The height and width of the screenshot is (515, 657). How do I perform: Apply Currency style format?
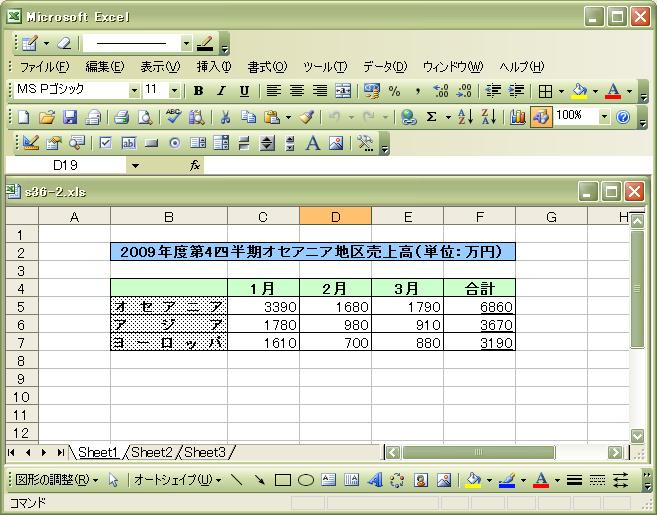coord(372,91)
